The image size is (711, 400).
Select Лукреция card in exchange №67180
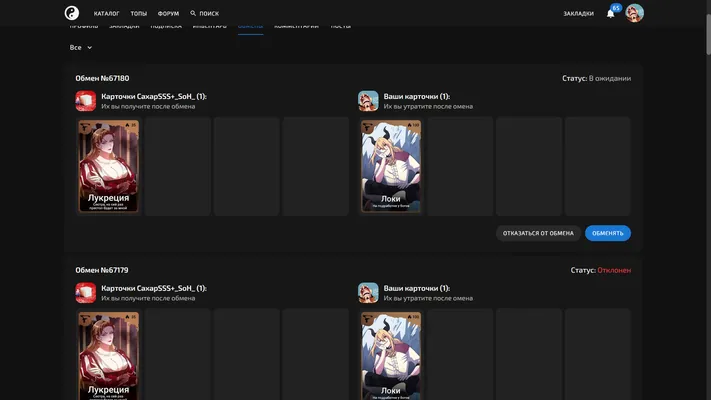pos(108,166)
